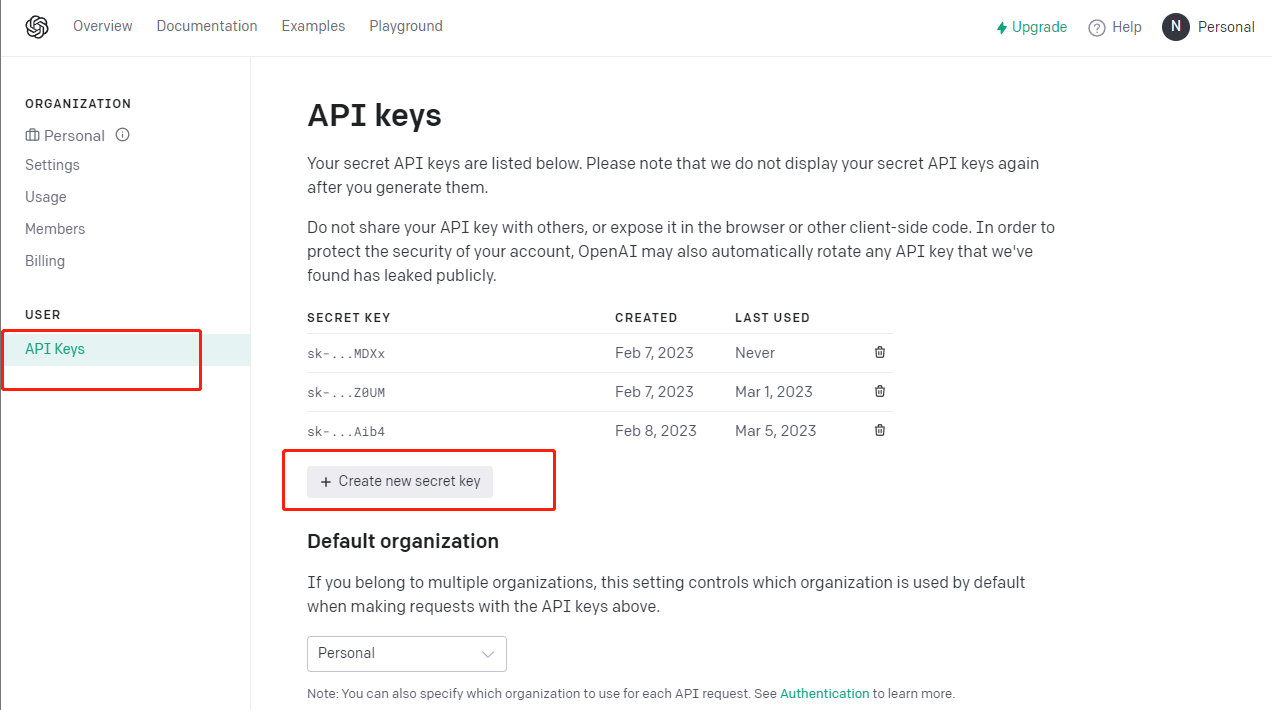This screenshot has width=1272, height=710.
Task: Open the N profile avatar
Action: 1175,27
